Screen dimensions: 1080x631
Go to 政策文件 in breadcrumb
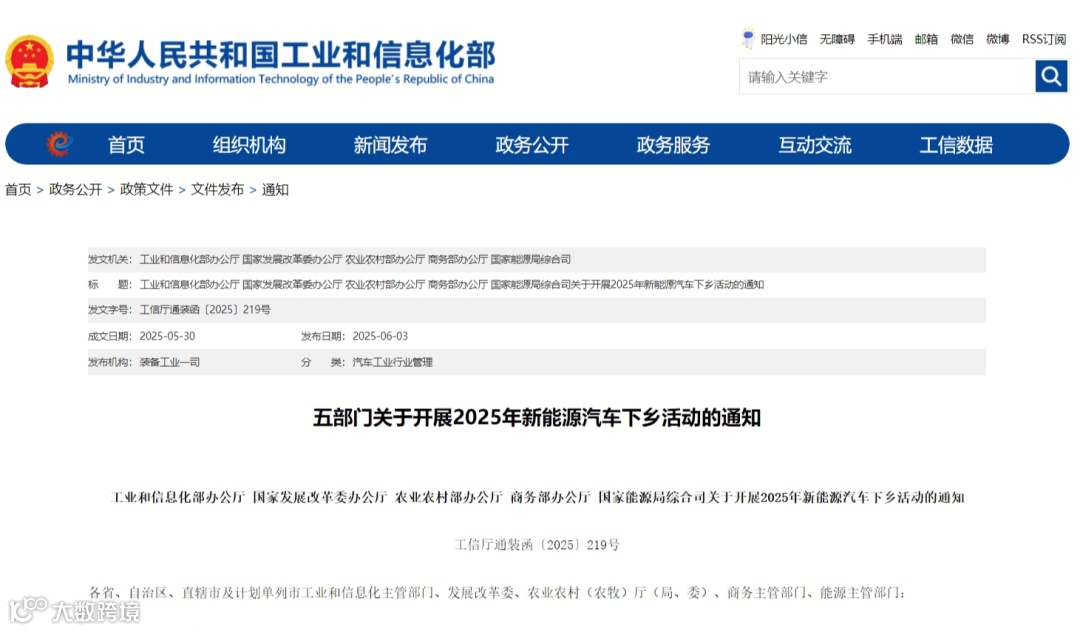point(147,189)
